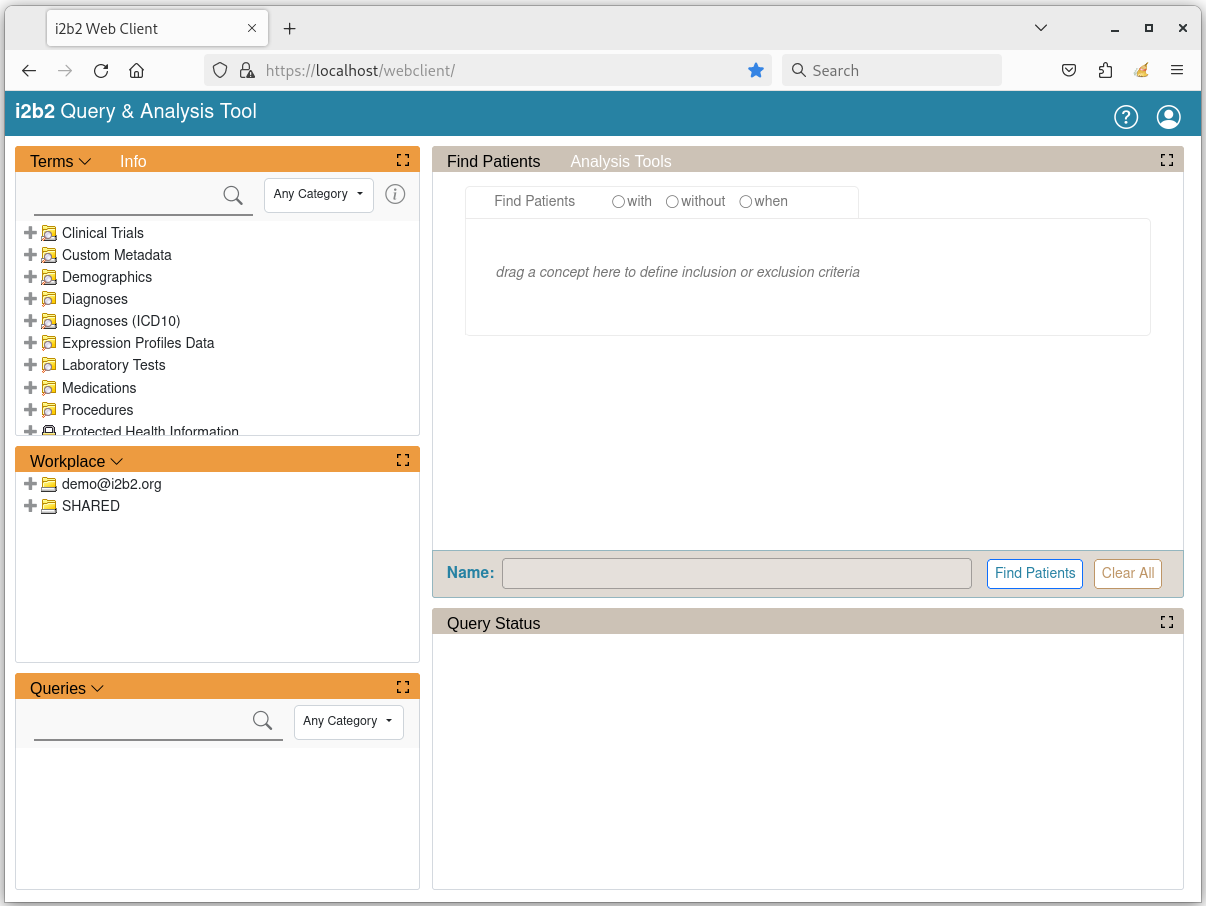Click the Query Status panel title

pos(493,623)
